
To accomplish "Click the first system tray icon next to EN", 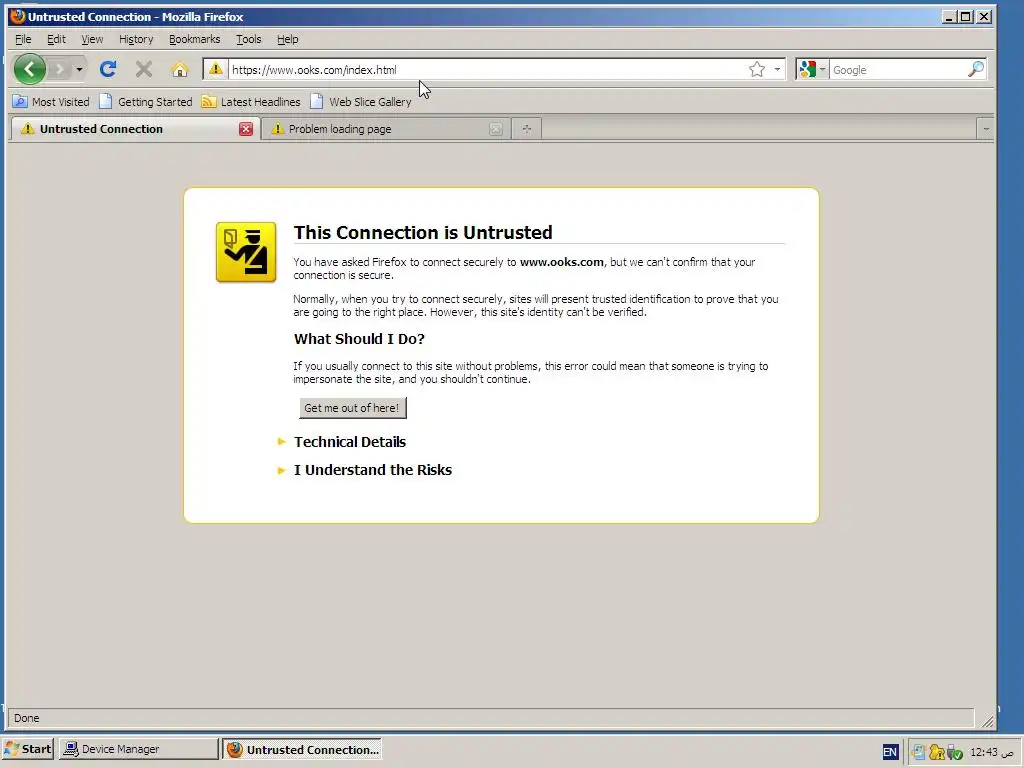I will click(x=918, y=752).
